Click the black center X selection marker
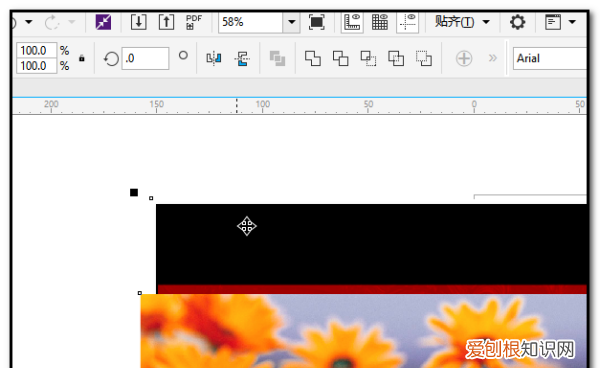Screen dimensions: 600x368 pyautogui.click(x=134, y=192)
